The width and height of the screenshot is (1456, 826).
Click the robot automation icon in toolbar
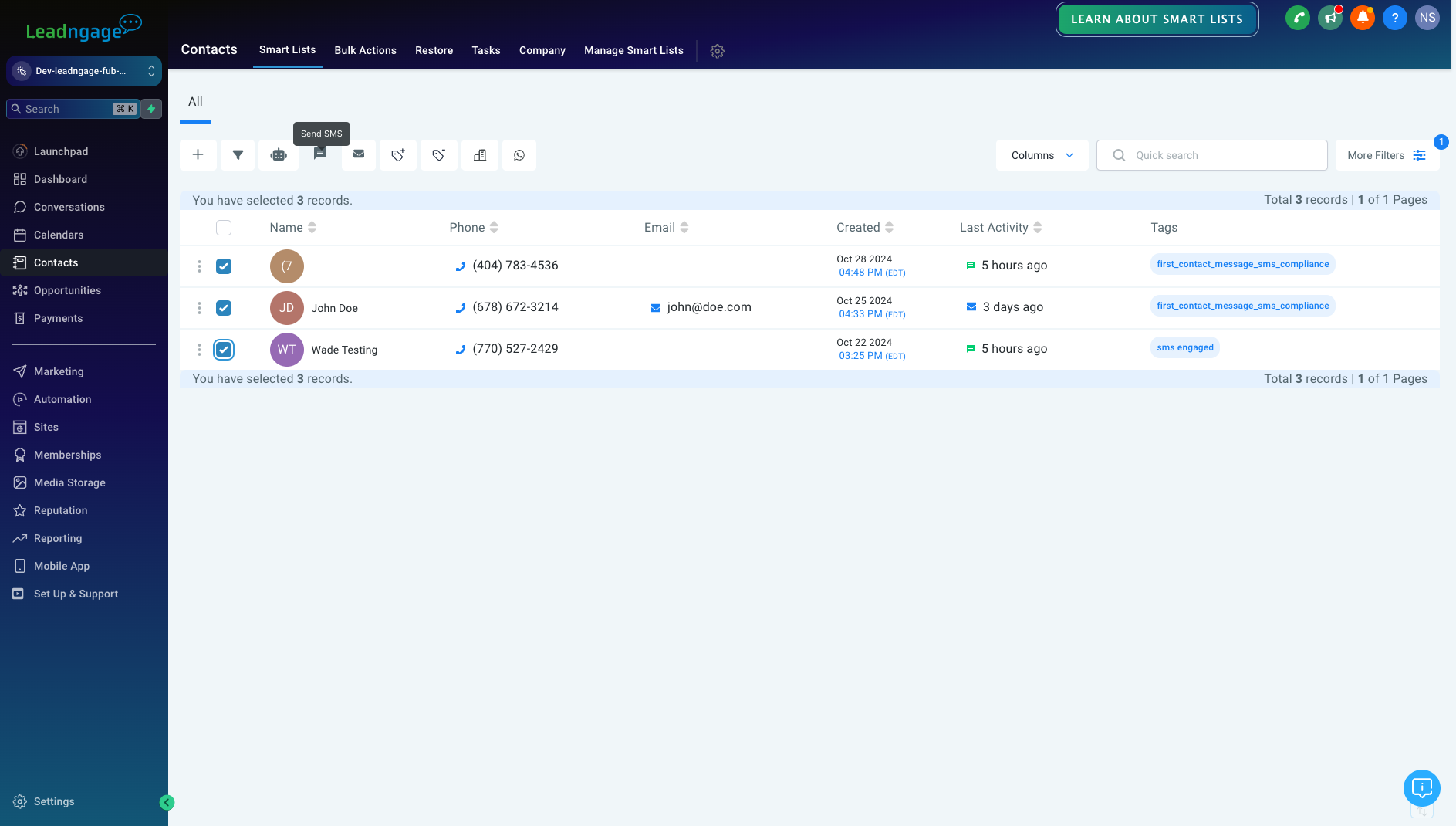click(279, 155)
